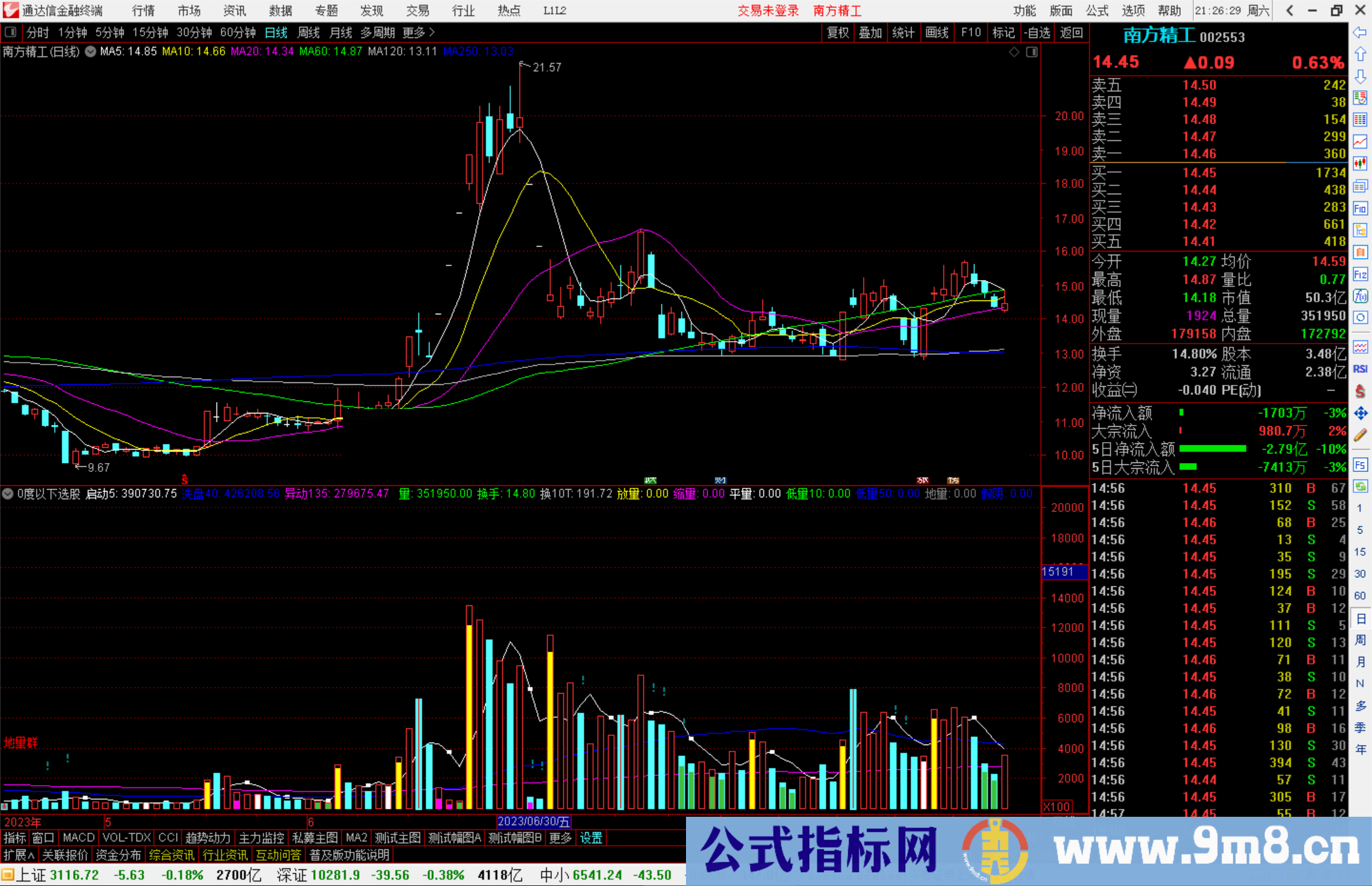Enable the 叠加 overlay function

(x=871, y=32)
